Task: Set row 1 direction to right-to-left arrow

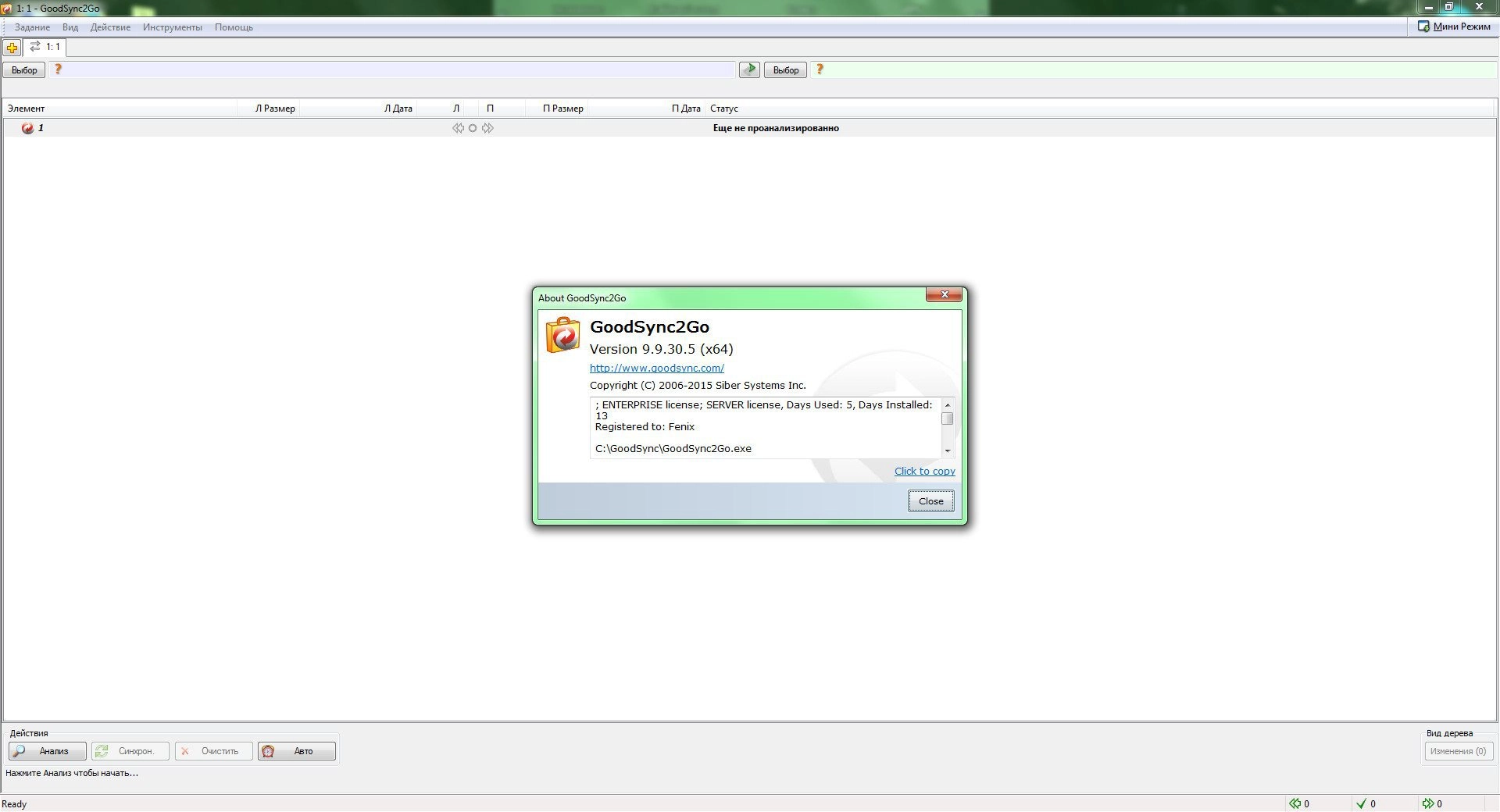Action: [x=458, y=128]
